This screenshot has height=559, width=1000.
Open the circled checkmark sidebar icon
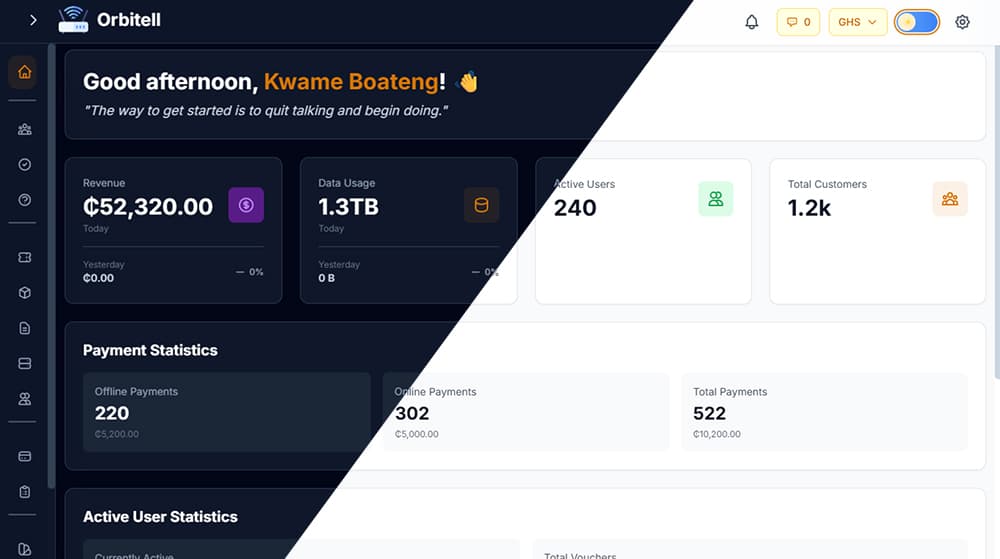[24, 164]
